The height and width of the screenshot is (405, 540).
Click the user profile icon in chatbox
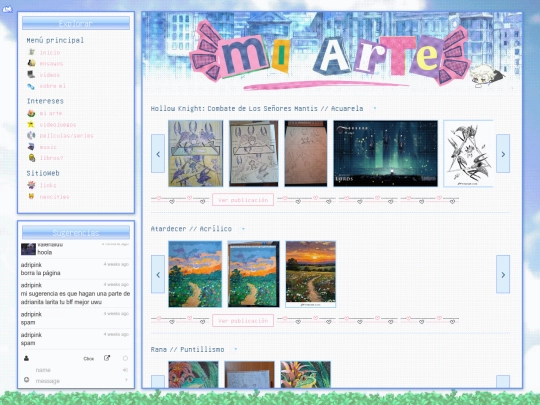tap(27, 358)
